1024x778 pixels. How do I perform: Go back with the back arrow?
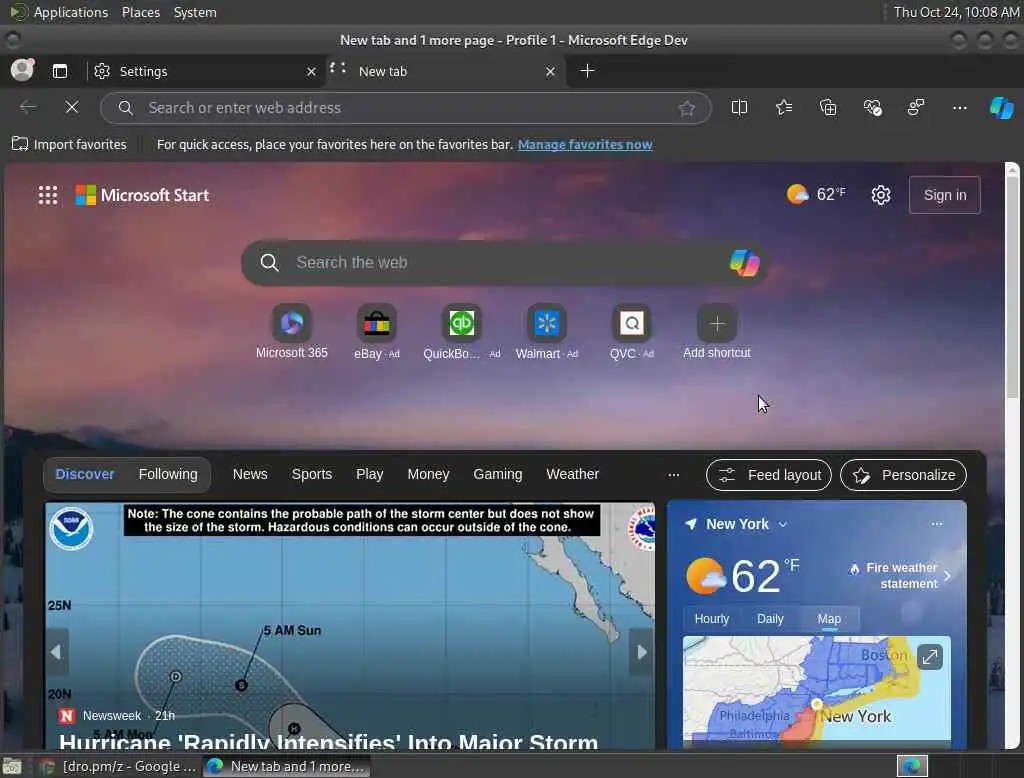click(x=28, y=107)
